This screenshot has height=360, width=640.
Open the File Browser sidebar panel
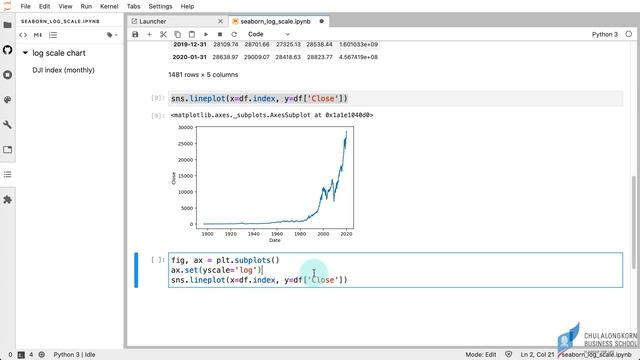click(x=7, y=25)
